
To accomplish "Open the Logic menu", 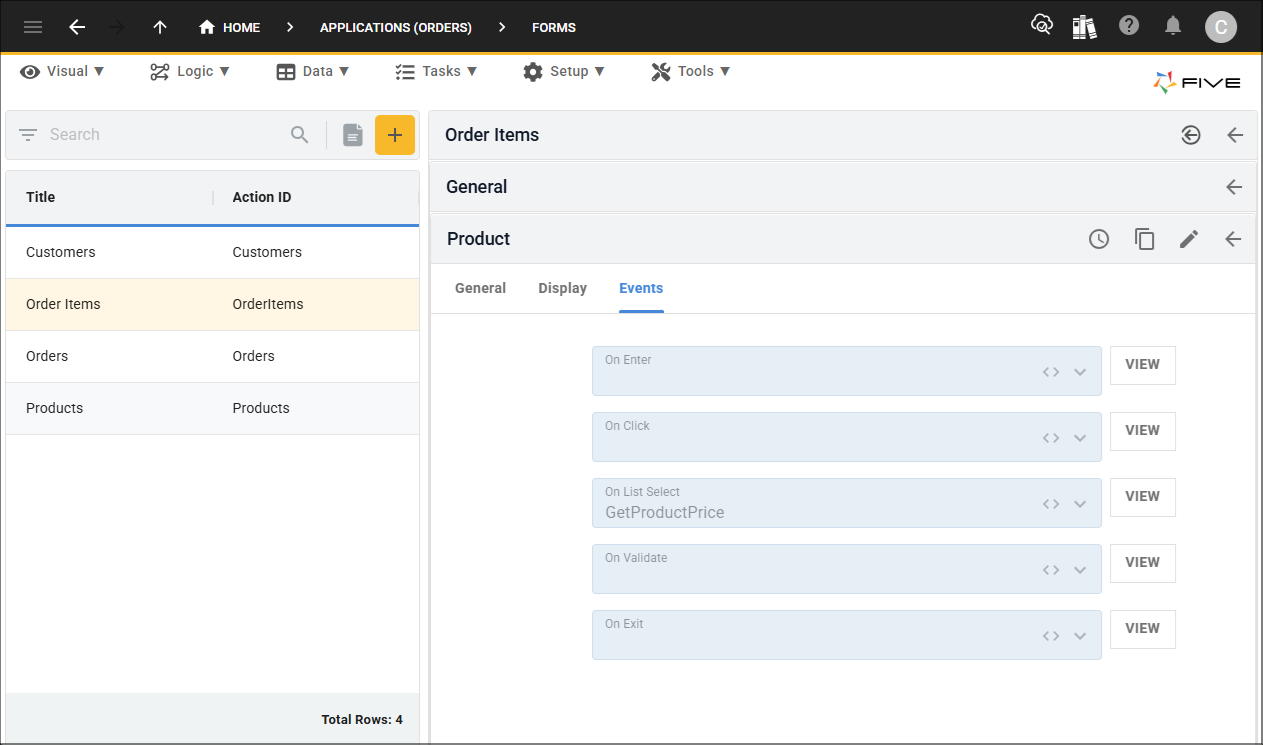I will coord(190,71).
